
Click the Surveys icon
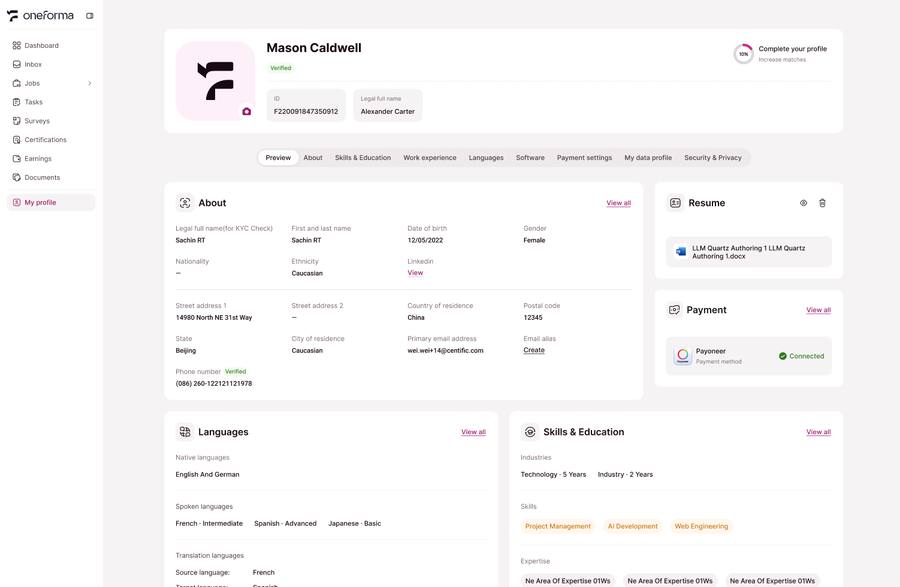(x=17, y=121)
